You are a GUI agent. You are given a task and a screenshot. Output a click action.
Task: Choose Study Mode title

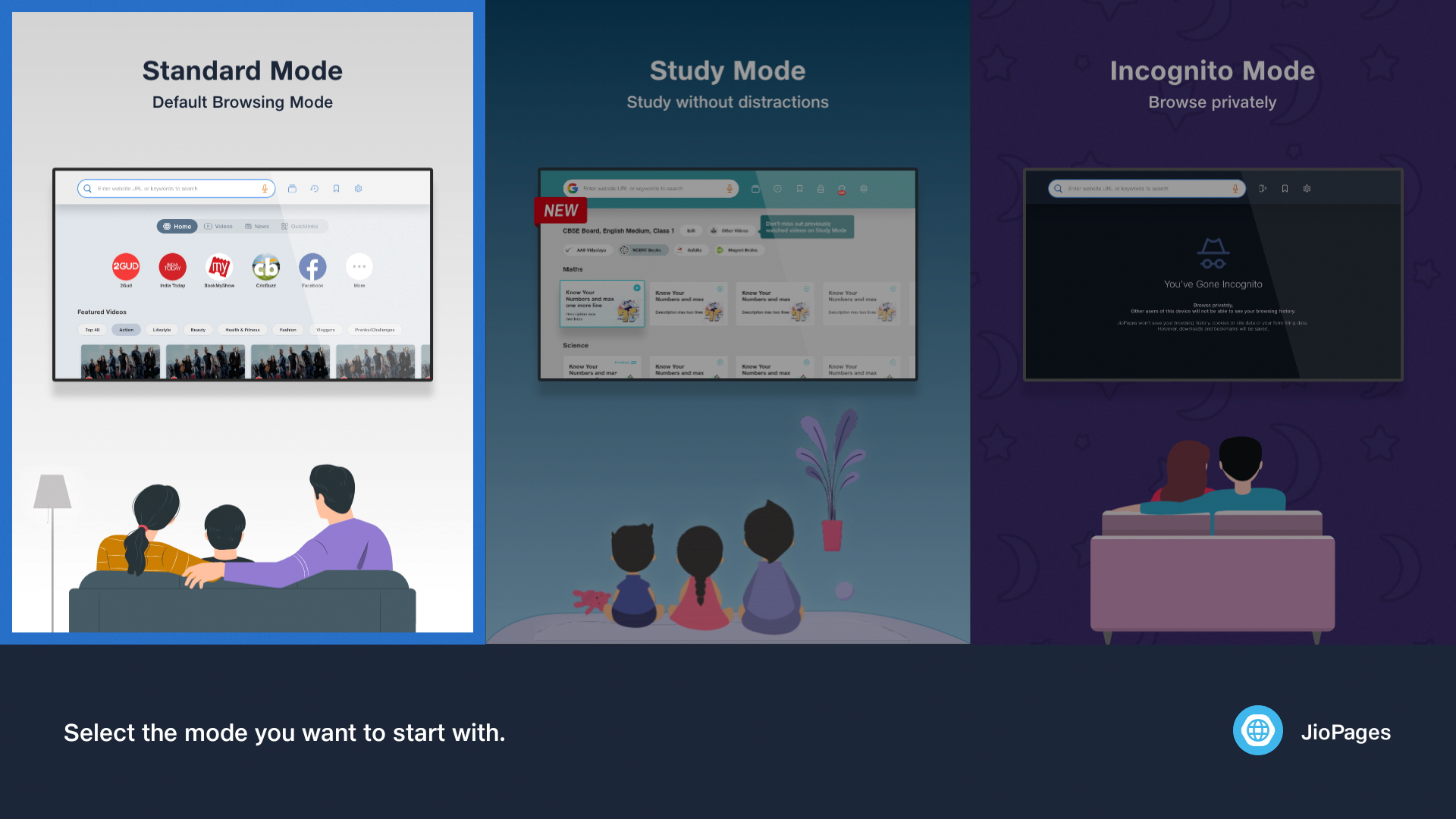click(x=727, y=71)
